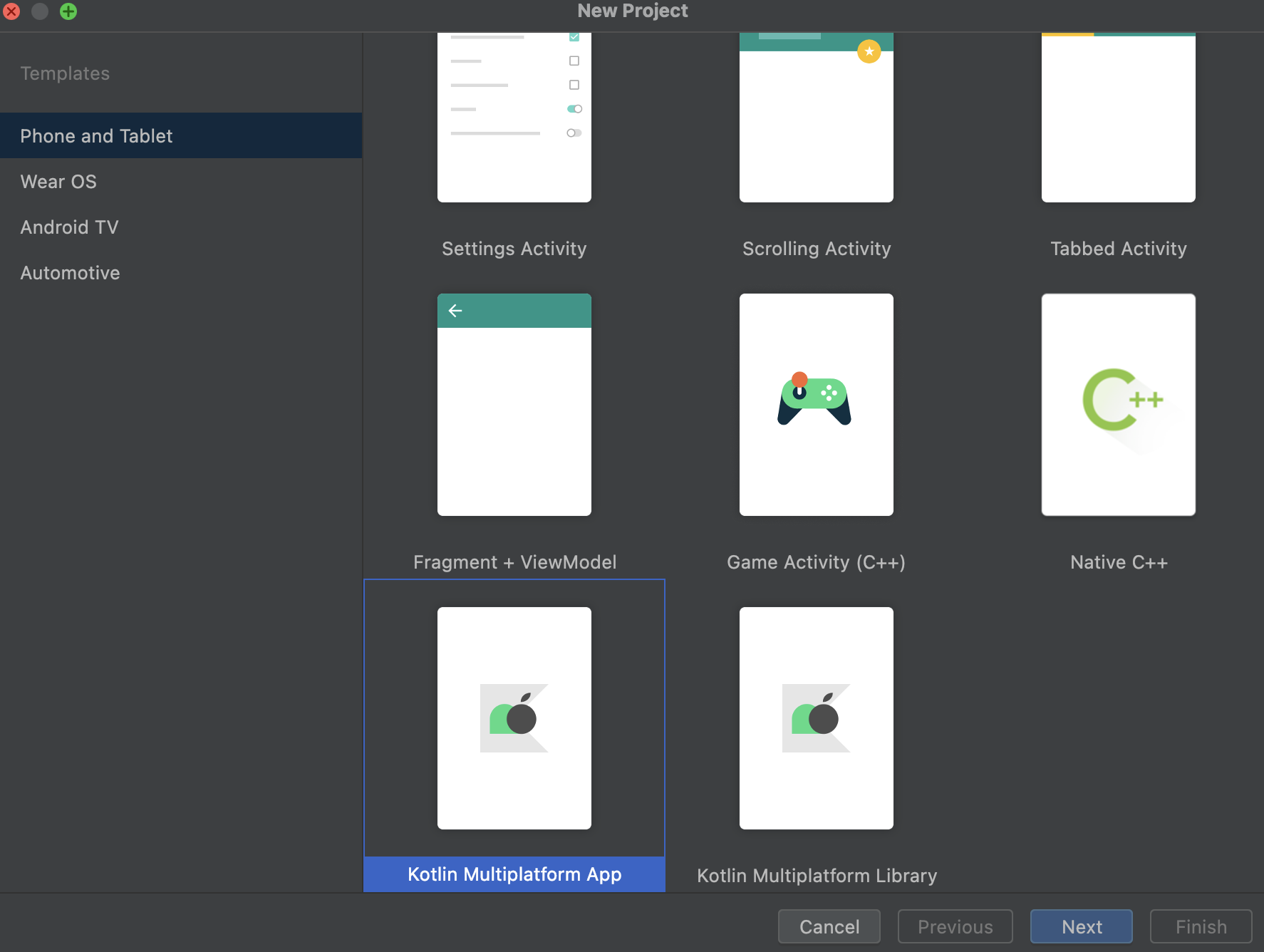Click the Kotlin Multiplatform Library label
1264x952 pixels.
coord(817,876)
